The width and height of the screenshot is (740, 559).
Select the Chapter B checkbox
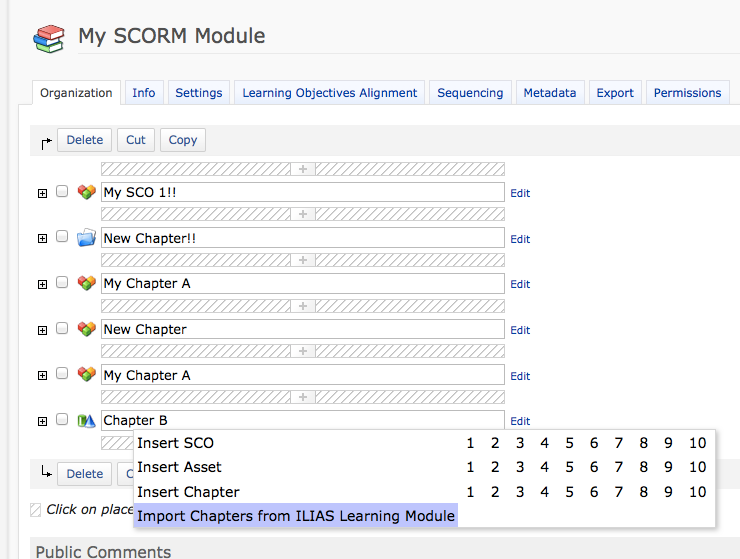point(62,419)
